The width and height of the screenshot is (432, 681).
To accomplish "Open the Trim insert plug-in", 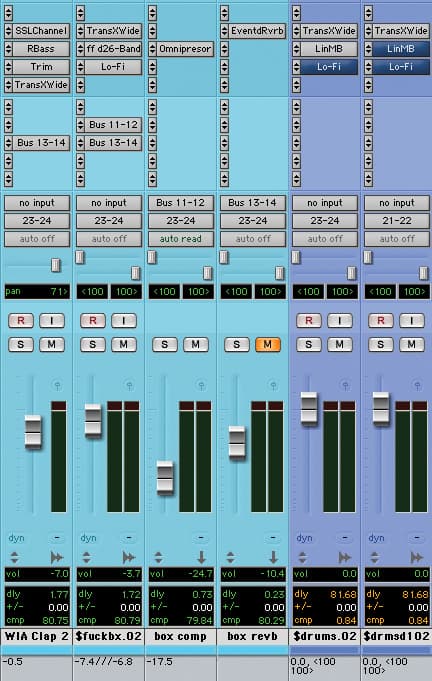I will [x=41, y=67].
